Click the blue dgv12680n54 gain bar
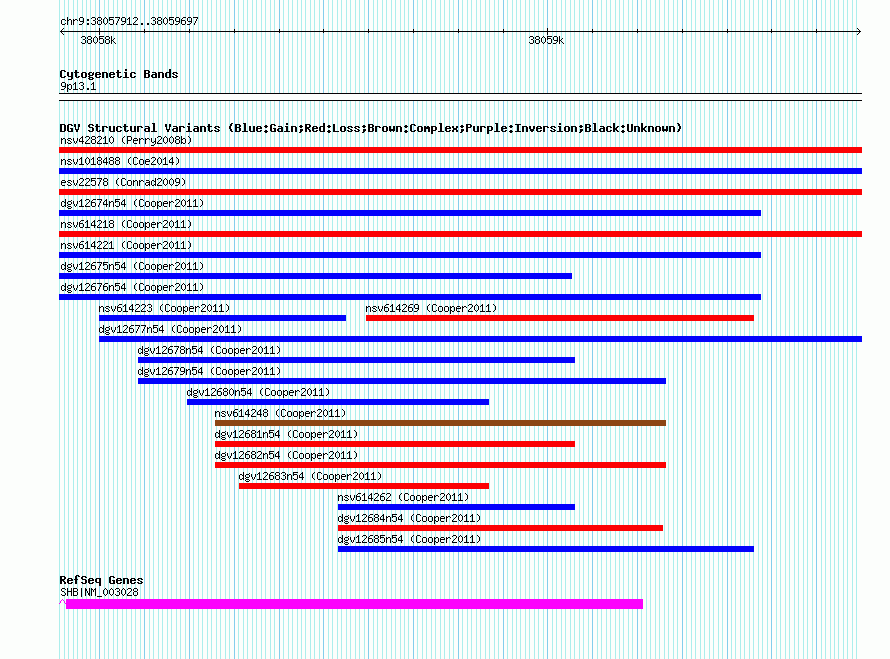 [x=338, y=402]
